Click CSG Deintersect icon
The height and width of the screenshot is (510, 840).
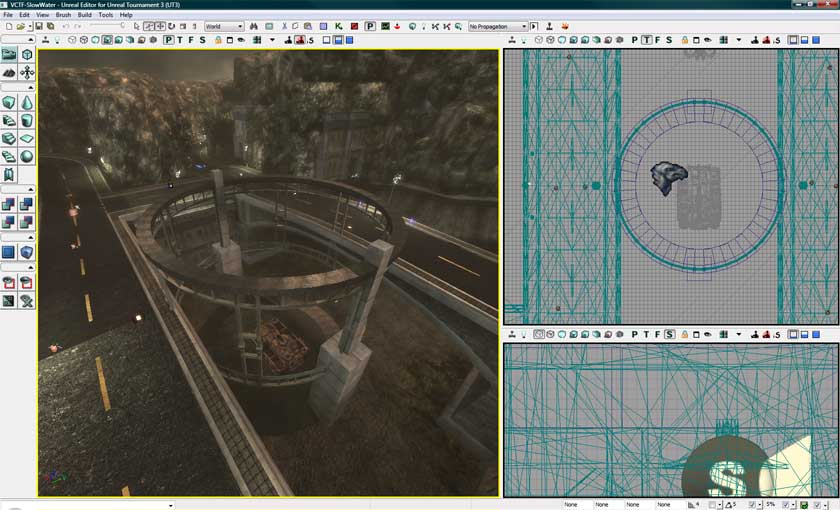(x=27, y=222)
